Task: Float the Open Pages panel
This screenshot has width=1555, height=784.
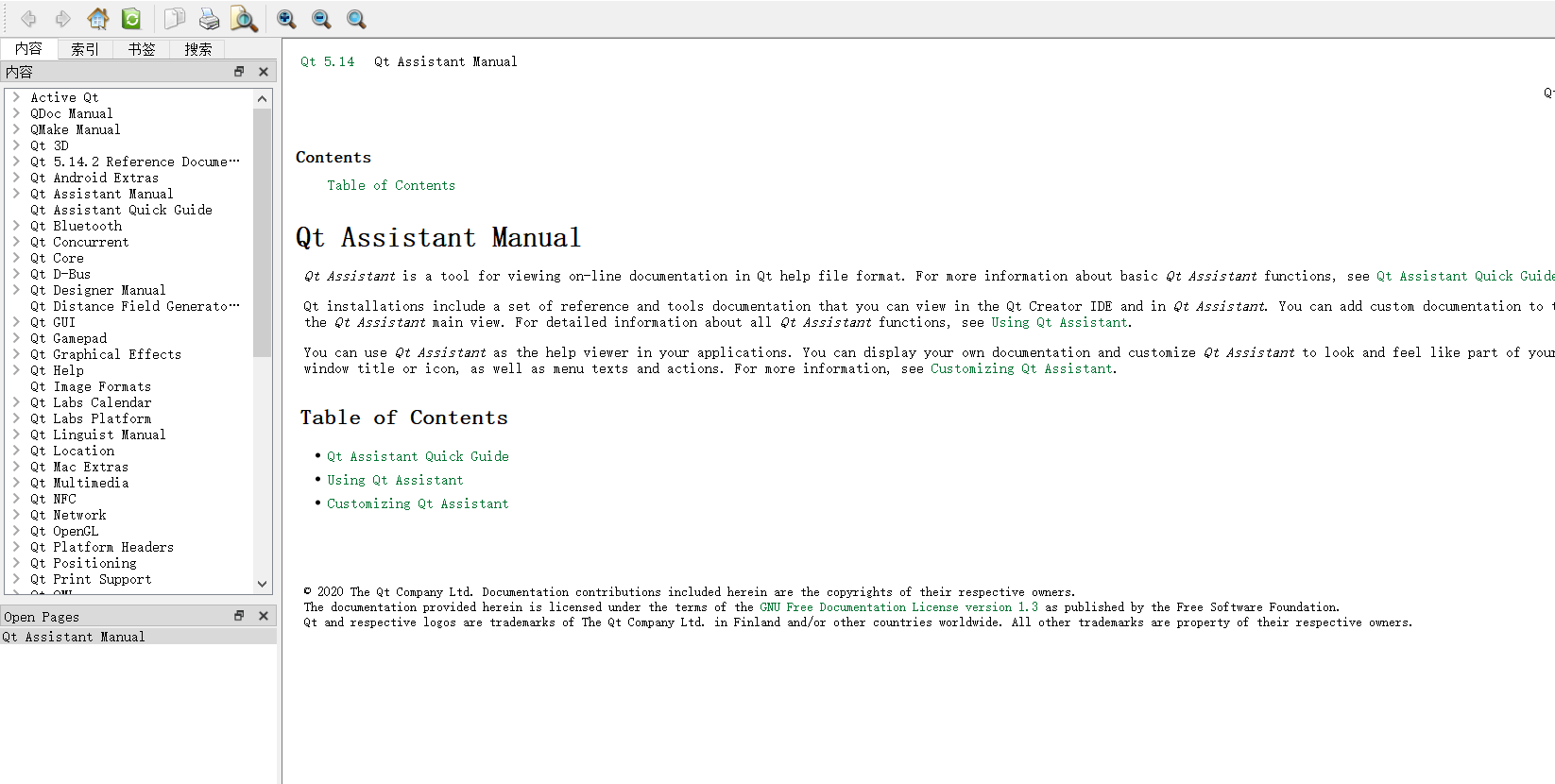Action: (239, 616)
